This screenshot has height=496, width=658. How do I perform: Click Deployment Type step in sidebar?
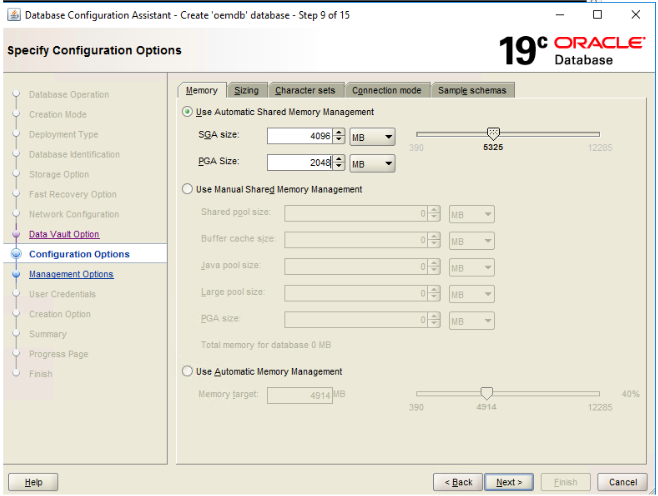tap(63, 134)
